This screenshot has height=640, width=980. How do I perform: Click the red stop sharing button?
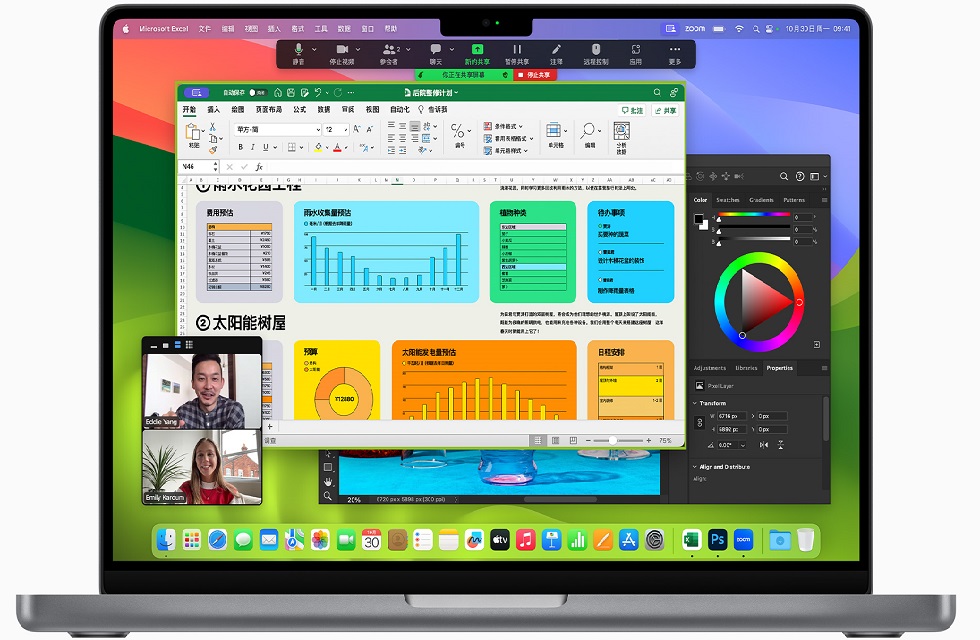(x=534, y=75)
